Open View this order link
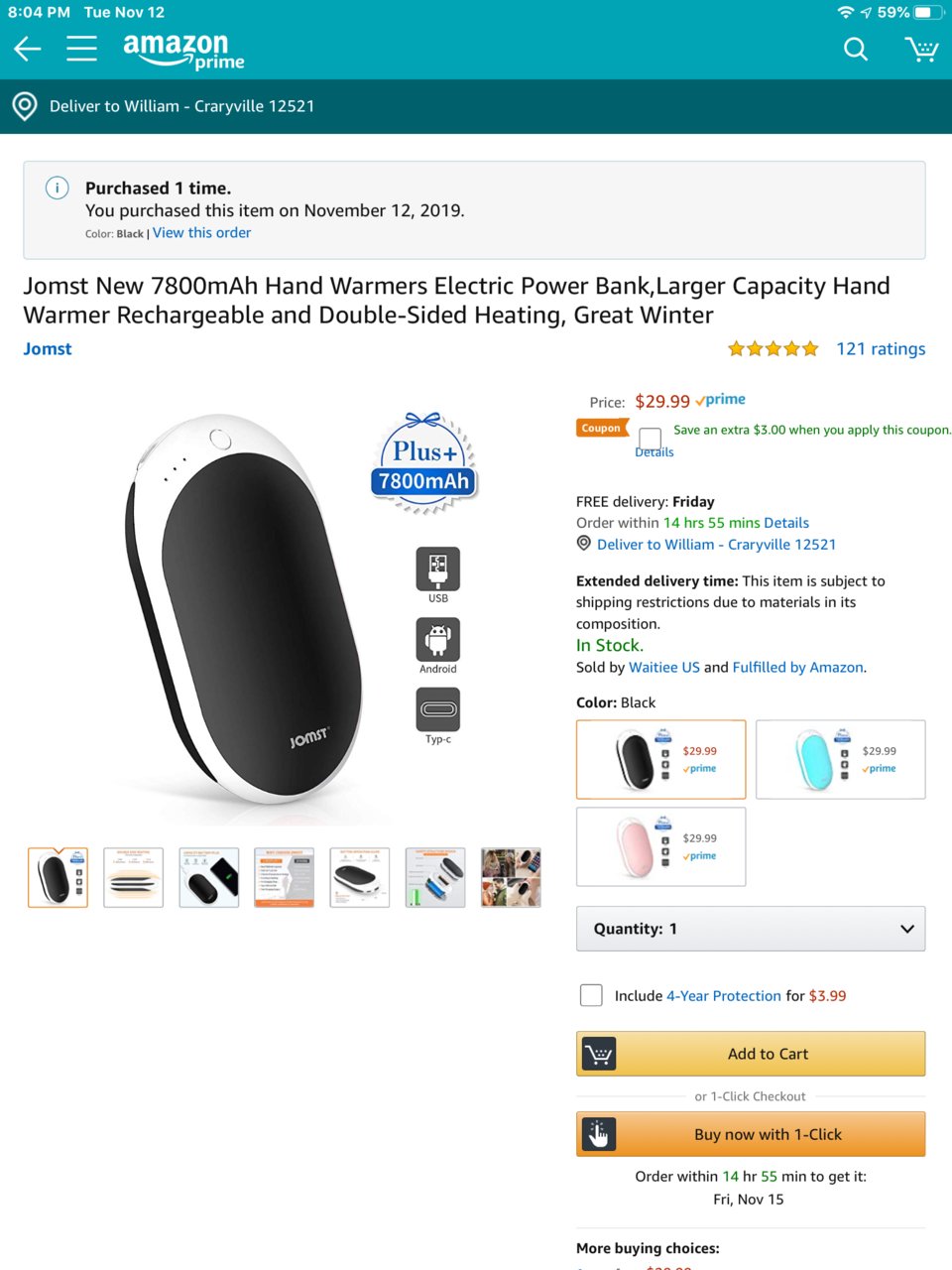Image resolution: width=952 pixels, height=1270 pixels. click(201, 232)
